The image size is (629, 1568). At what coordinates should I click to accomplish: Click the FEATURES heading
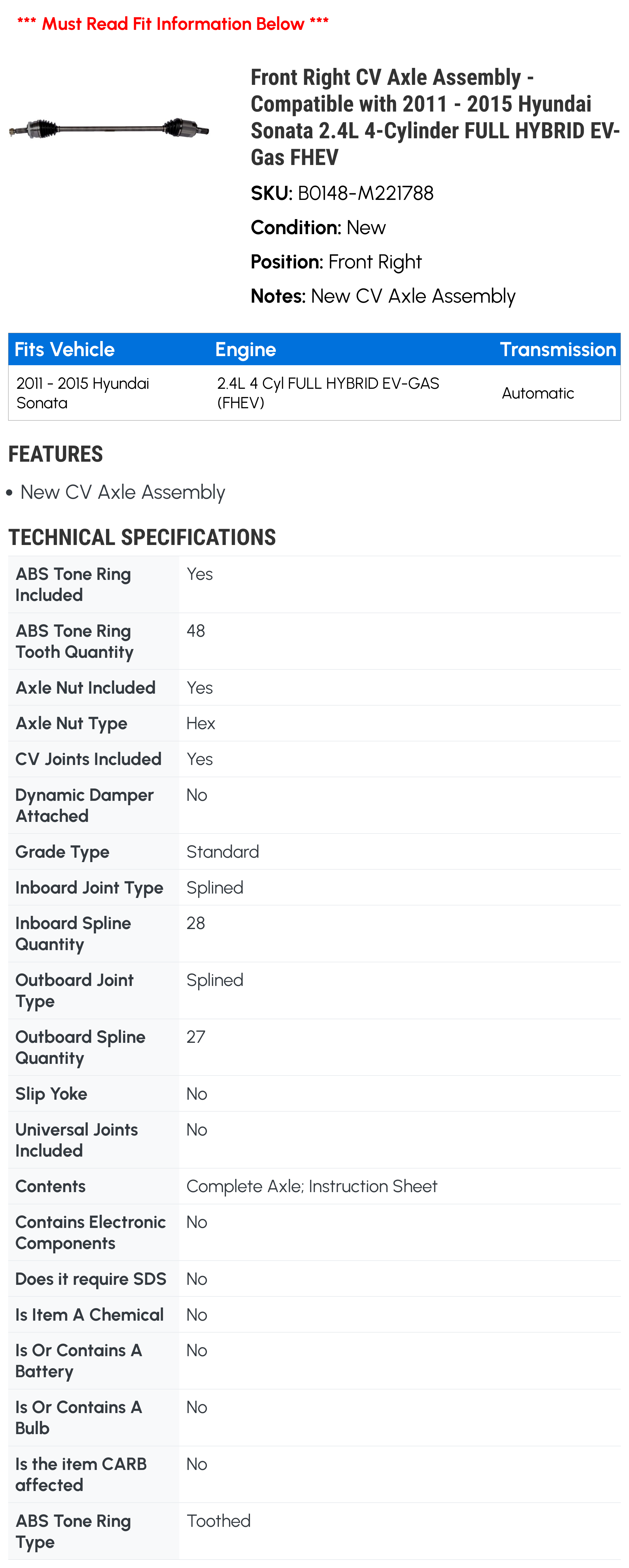(x=55, y=454)
